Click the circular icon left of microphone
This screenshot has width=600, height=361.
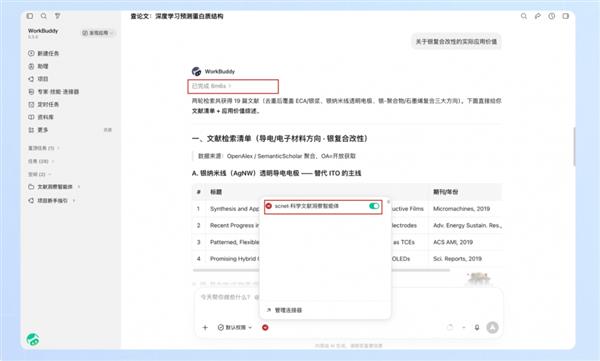[x=450, y=327]
